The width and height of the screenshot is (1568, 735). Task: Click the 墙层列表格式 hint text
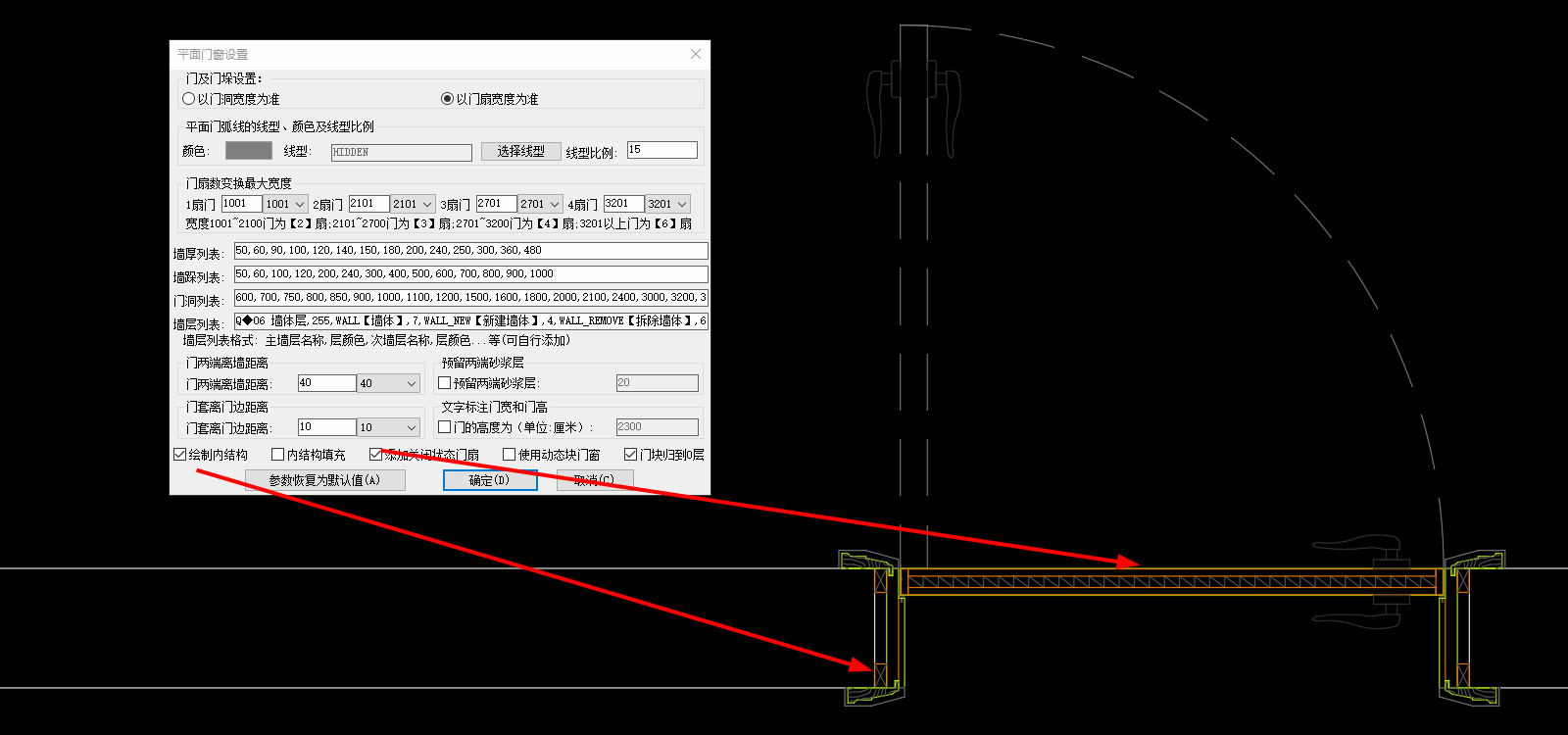point(376,341)
